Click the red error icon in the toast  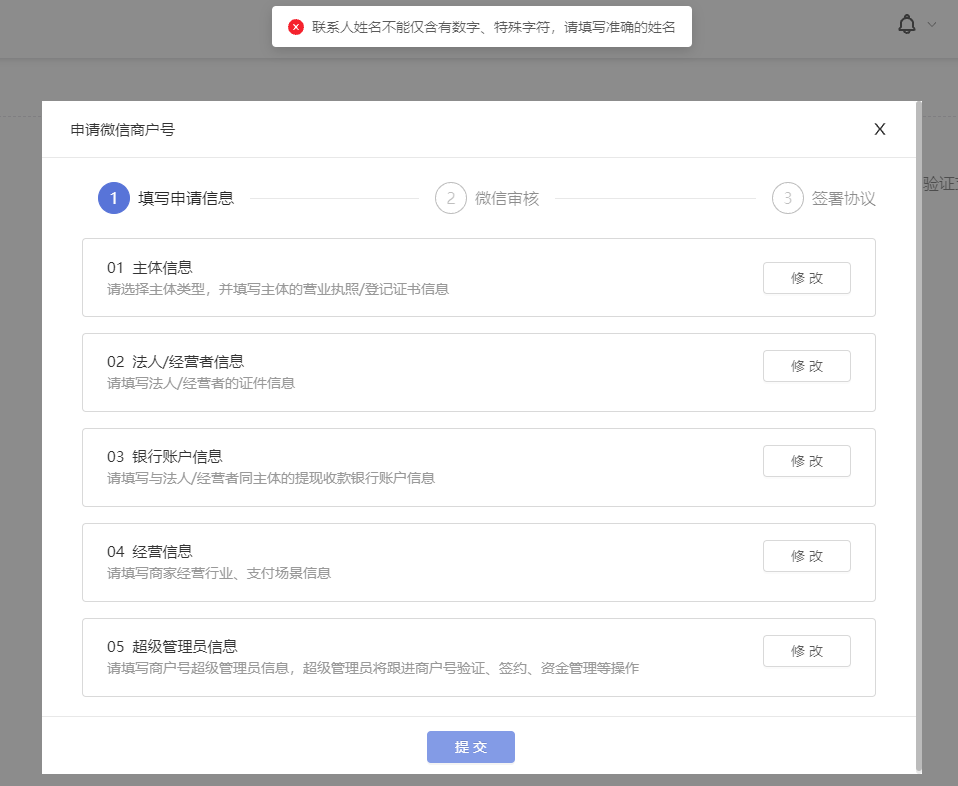(296, 27)
